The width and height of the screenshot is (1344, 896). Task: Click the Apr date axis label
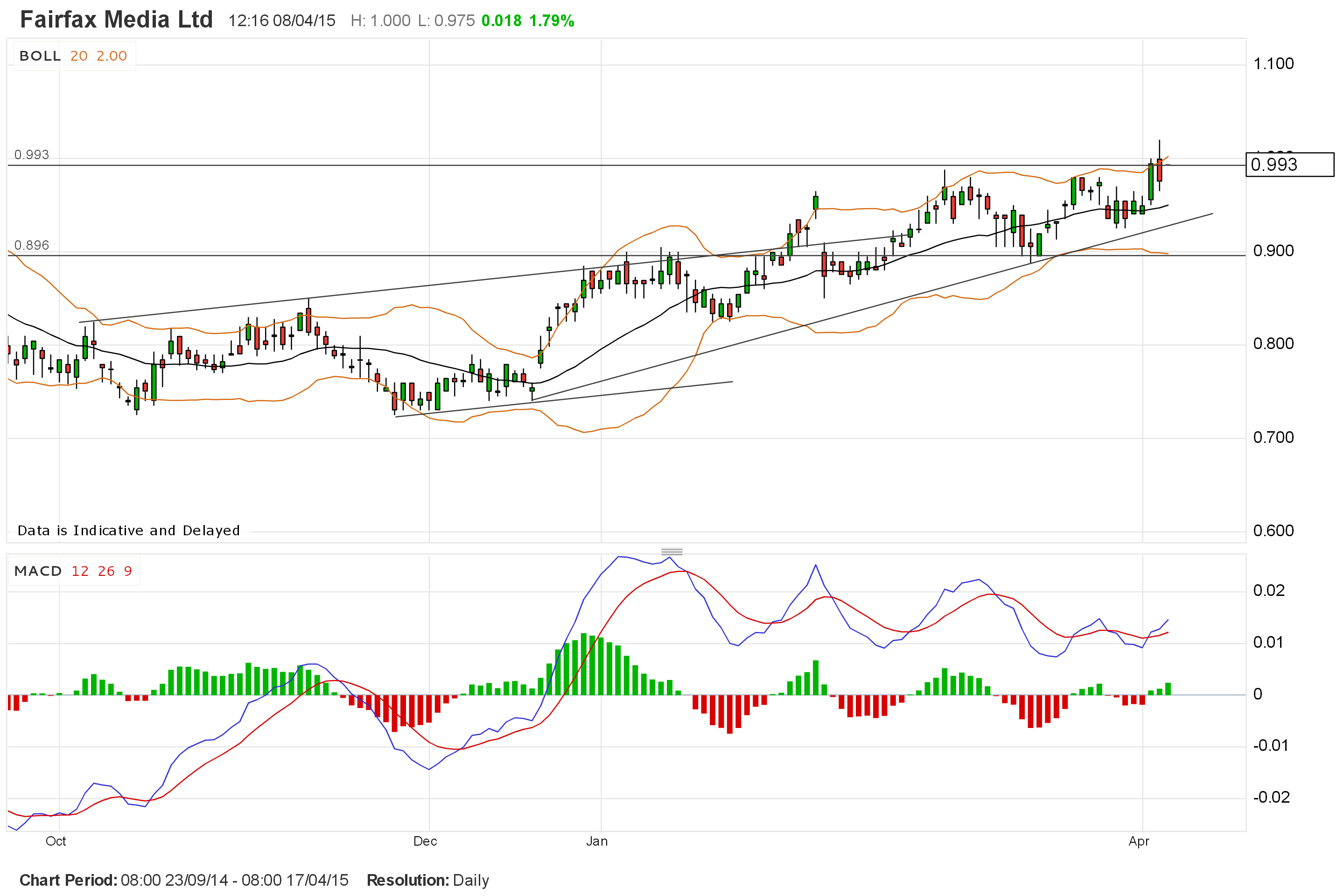point(1139,841)
